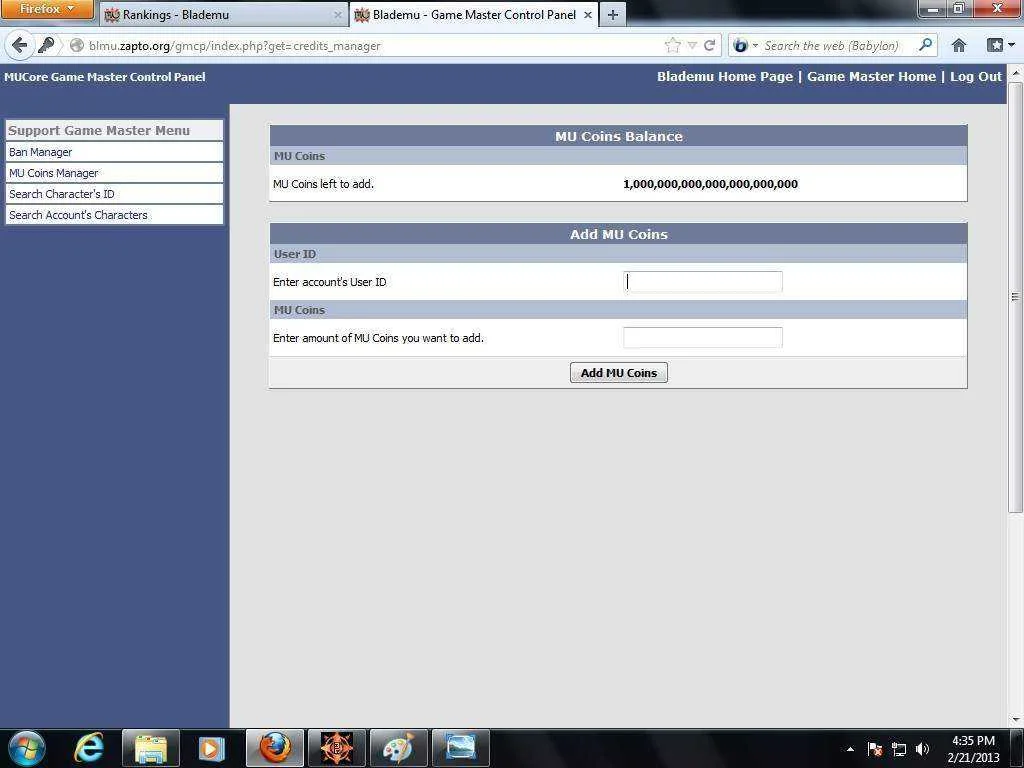Image resolution: width=1024 pixels, height=768 pixels.
Task: Launch Internet Explorer from the taskbar
Action: [89, 748]
